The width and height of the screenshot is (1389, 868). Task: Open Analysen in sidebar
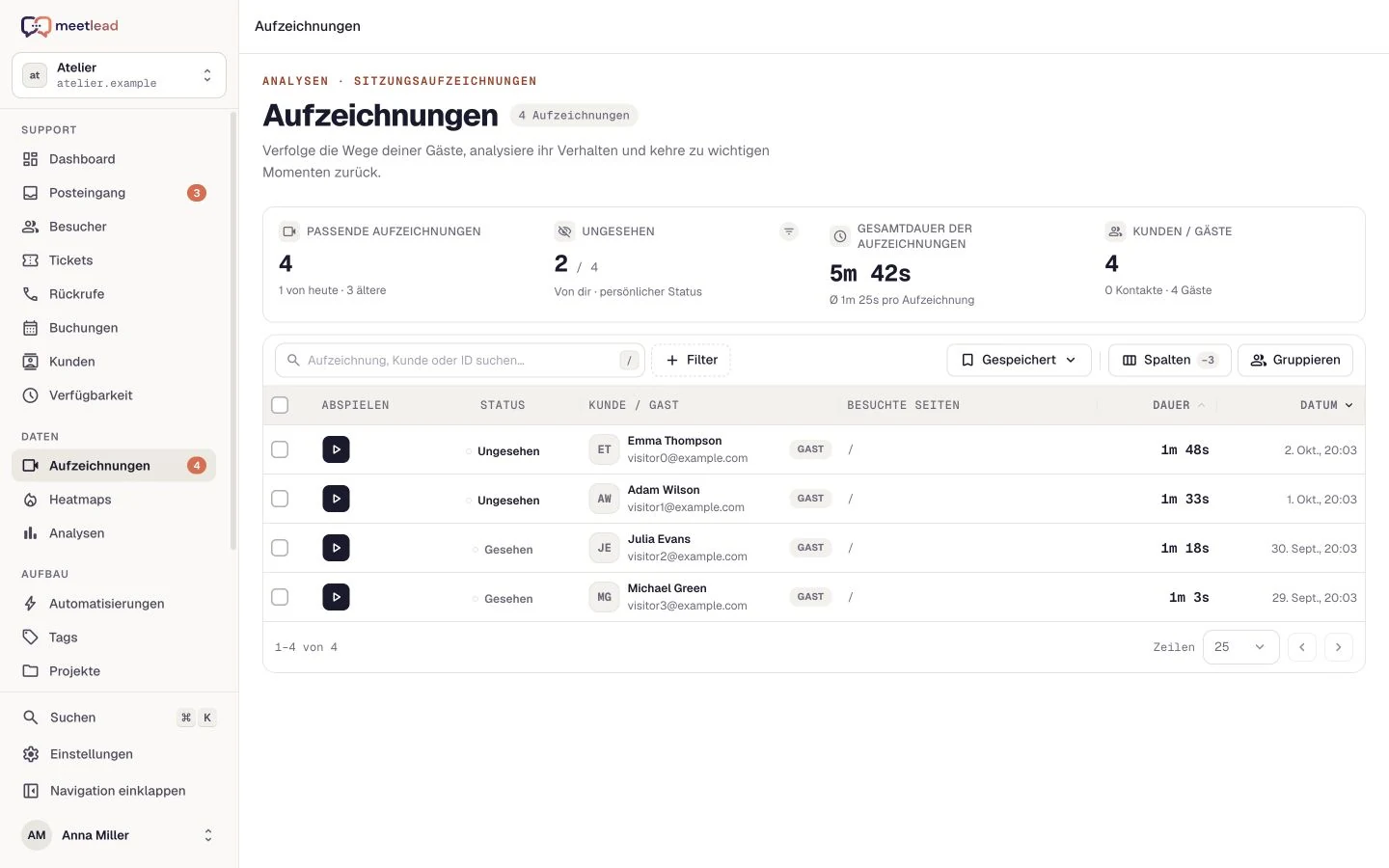114,533
